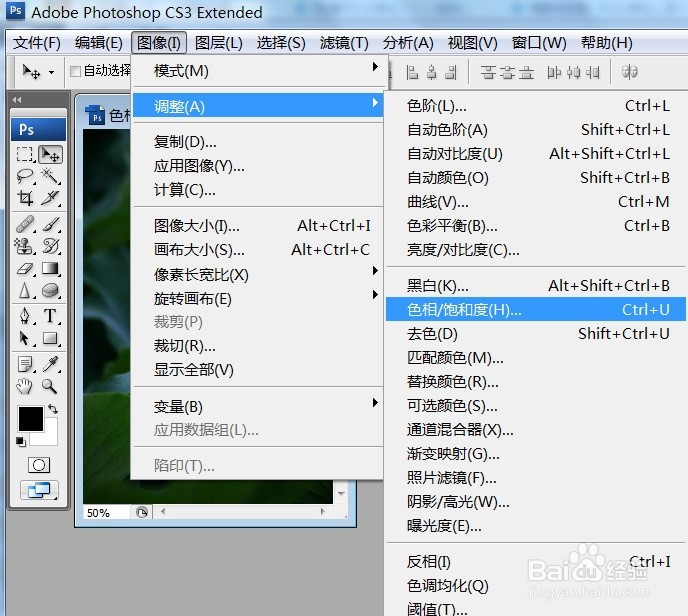Choose 曲线(V)... adjustment
The height and width of the screenshot is (616, 688).
point(536,202)
